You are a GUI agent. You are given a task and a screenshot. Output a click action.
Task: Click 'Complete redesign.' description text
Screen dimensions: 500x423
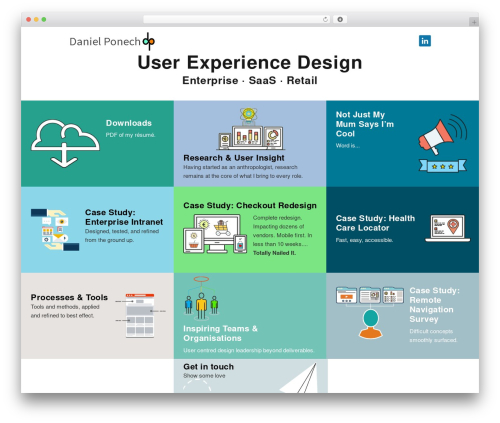[x=277, y=218]
